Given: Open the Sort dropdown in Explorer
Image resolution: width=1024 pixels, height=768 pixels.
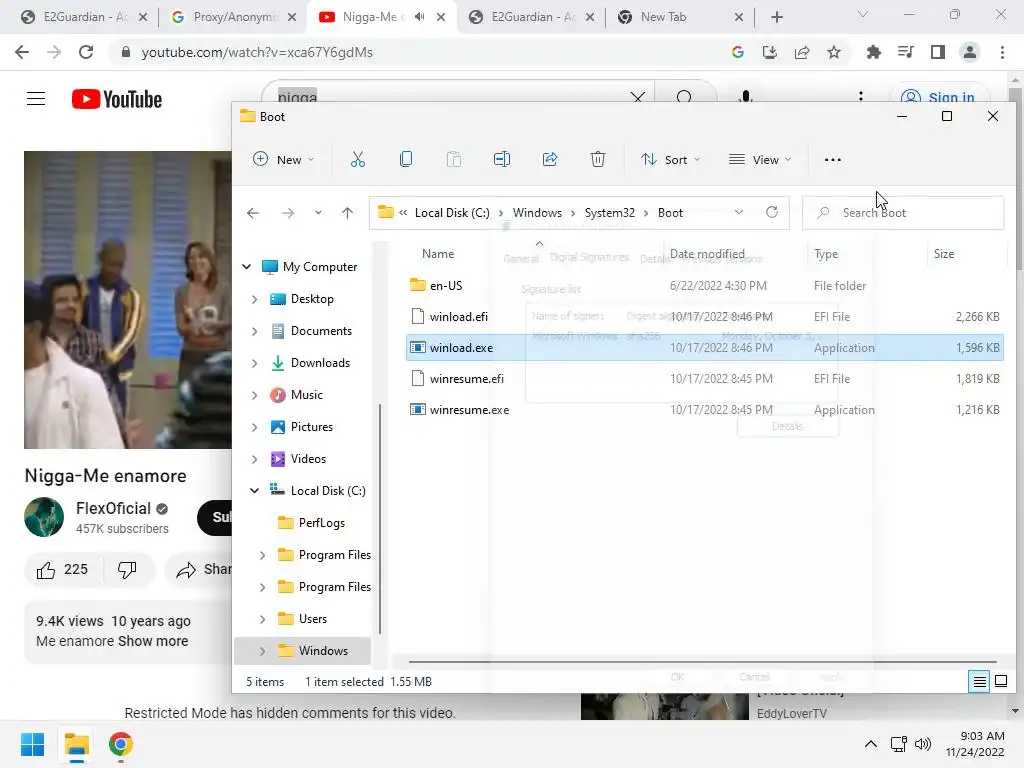Looking at the screenshot, I should pyautogui.click(x=671, y=159).
